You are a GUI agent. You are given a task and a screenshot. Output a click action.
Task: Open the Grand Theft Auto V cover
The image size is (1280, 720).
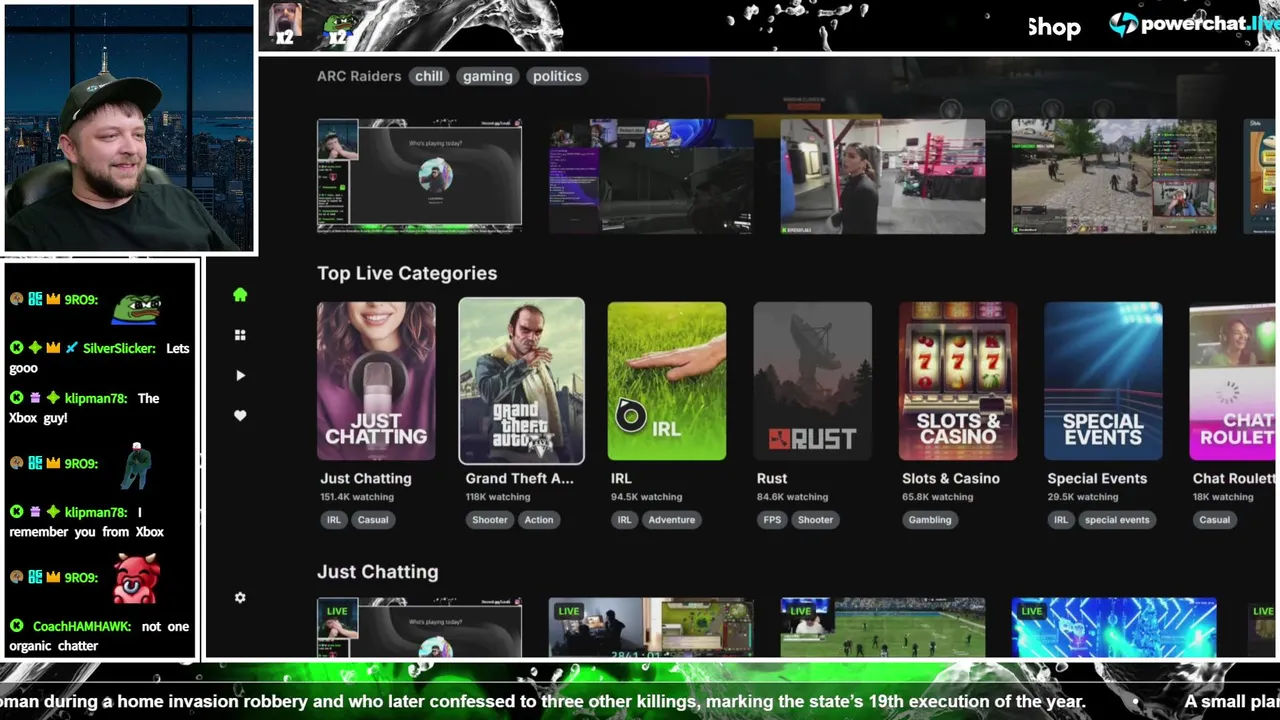click(521, 381)
